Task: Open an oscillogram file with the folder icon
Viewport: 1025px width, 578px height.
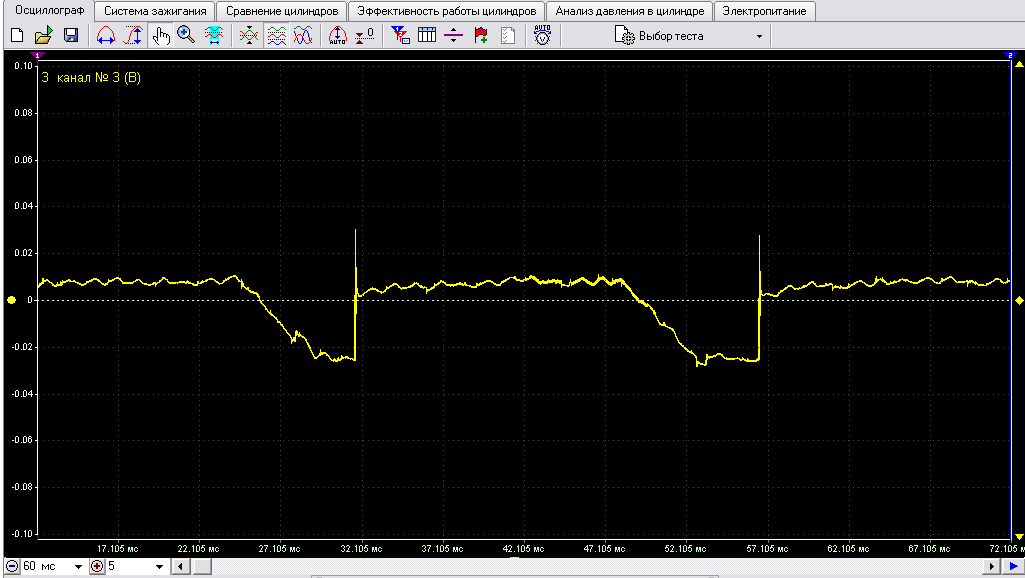Action: [x=44, y=35]
